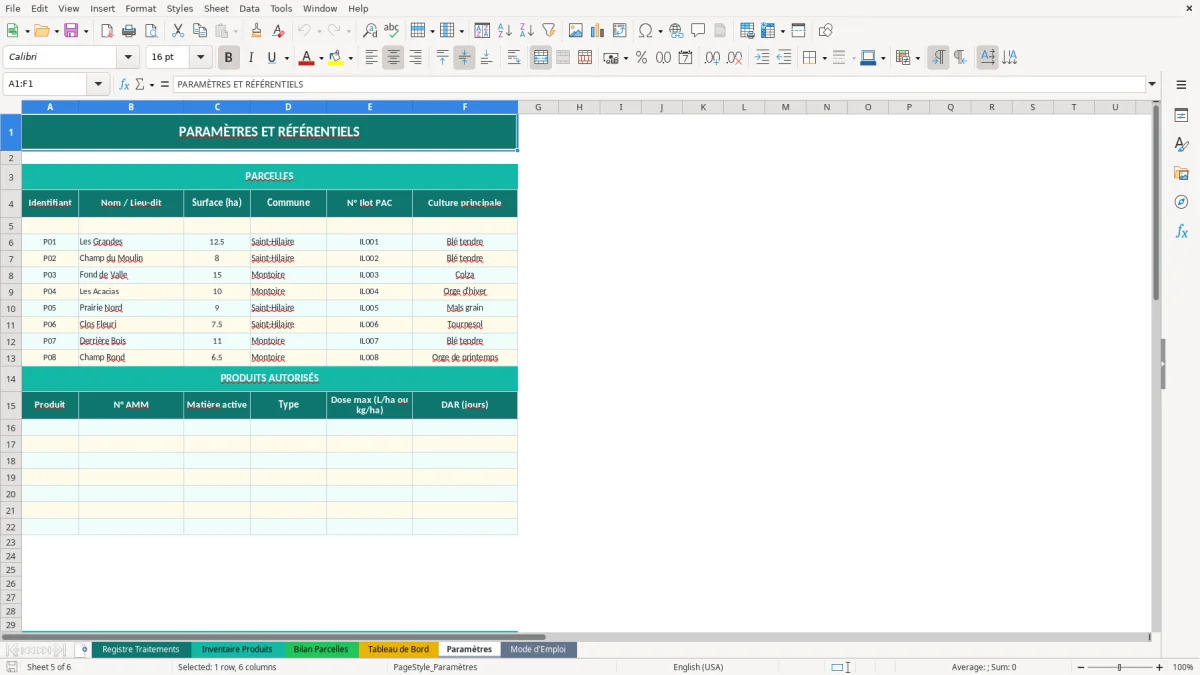Image resolution: width=1200 pixels, height=675 pixels.
Task: Apply red font color swatch
Action: (306, 58)
